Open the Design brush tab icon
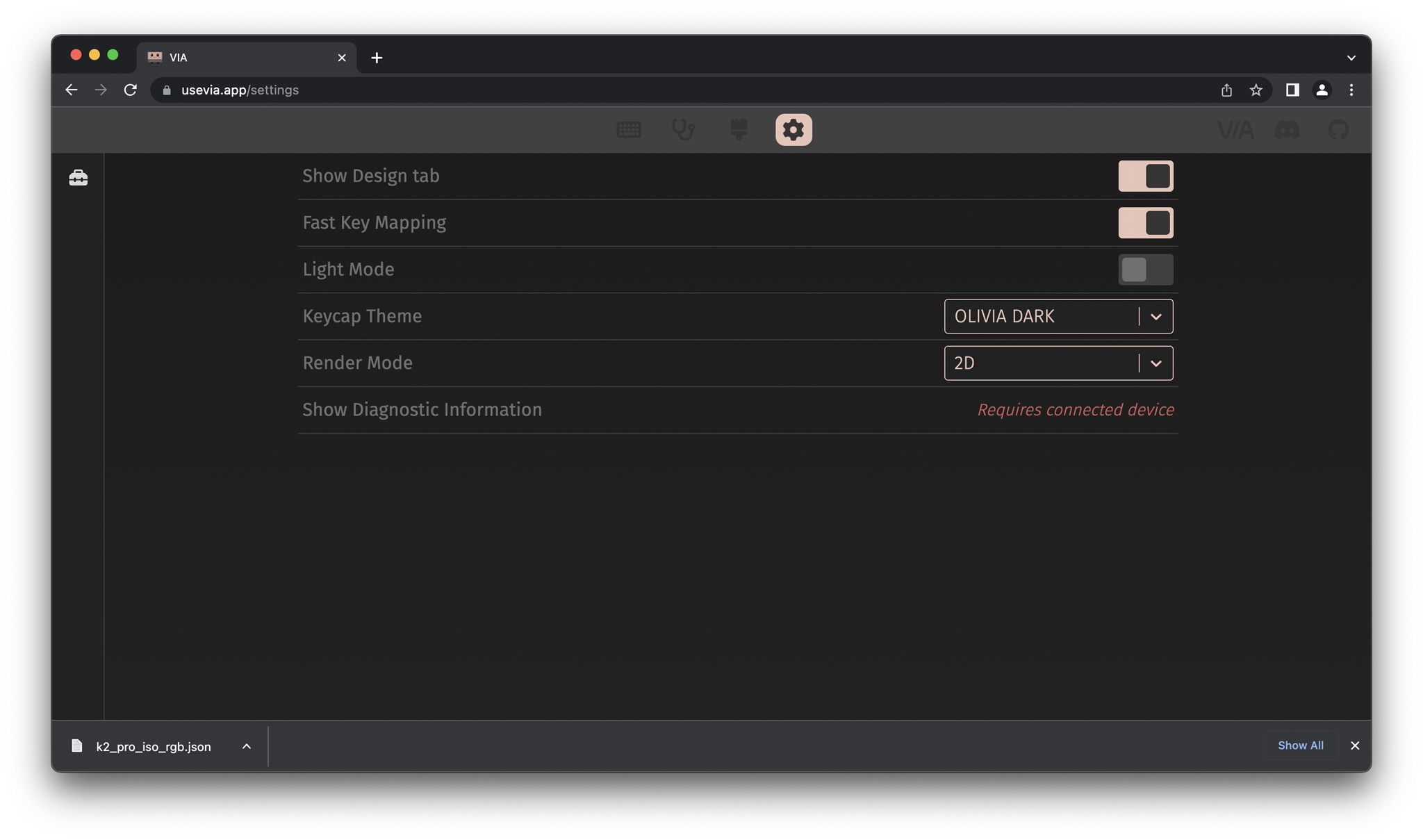 pyautogui.click(x=739, y=130)
